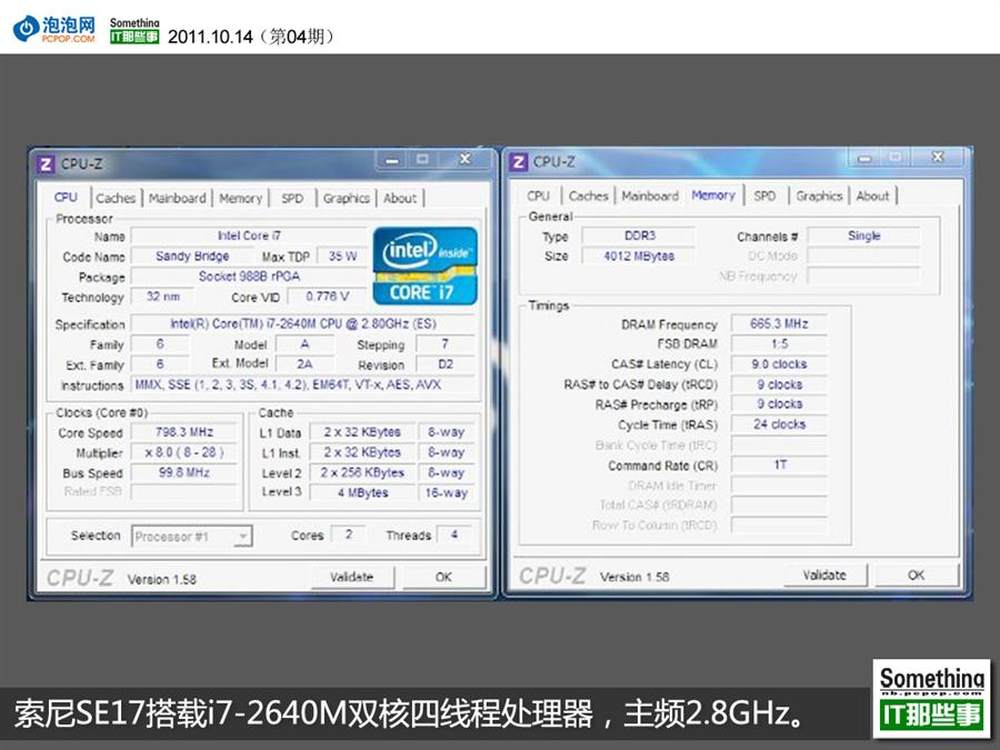Click the Threads count value 4
This screenshot has width=1000, height=750.
click(x=454, y=534)
